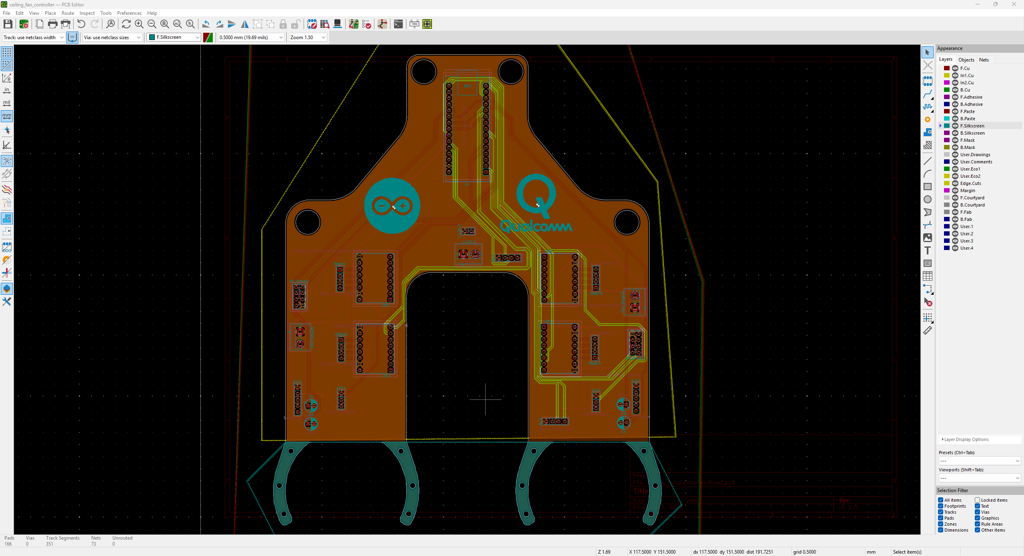Screen dimensions: 1024x556
Task: Open the Footprint Editor from the toolbar
Action: [x=312, y=24]
